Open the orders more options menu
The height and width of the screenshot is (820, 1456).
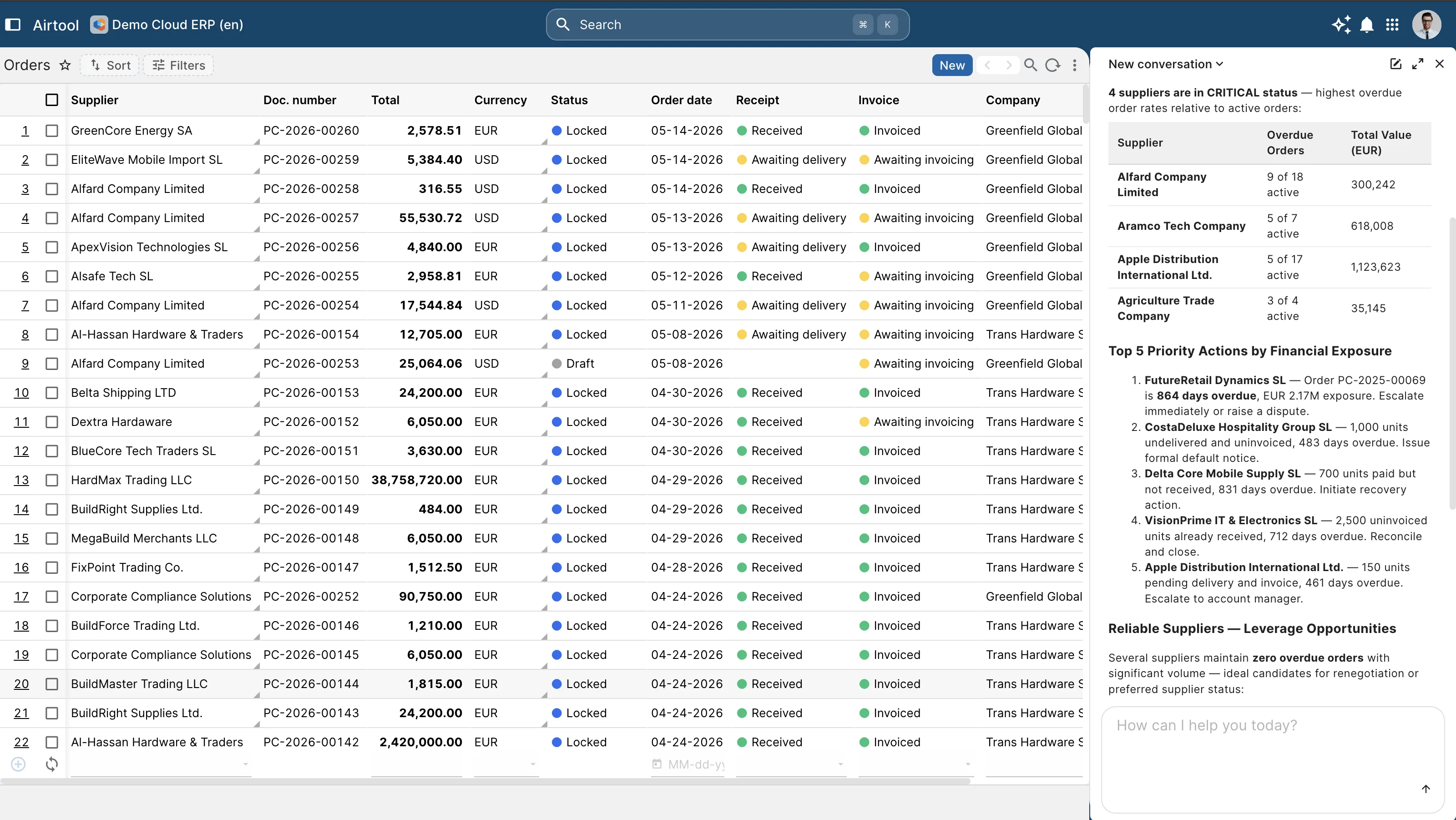(1074, 65)
